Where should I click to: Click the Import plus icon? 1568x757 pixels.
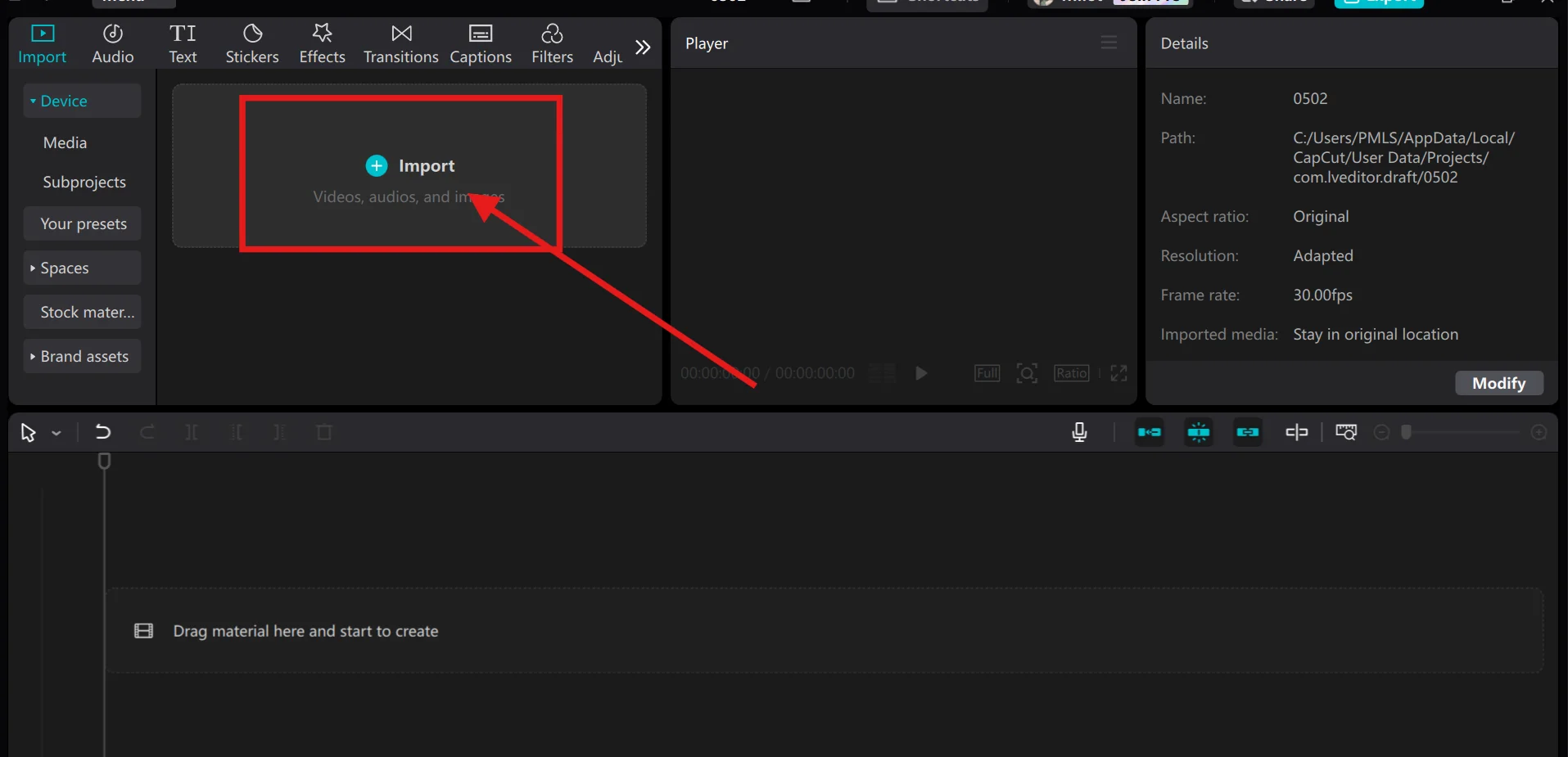click(376, 166)
